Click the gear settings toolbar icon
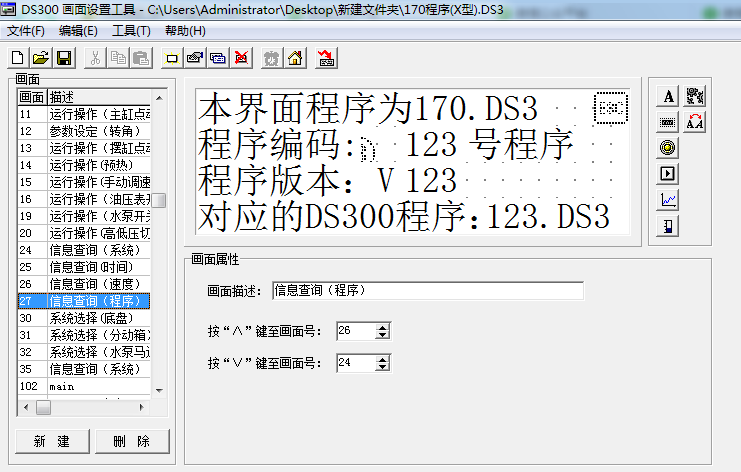This screenshot has height=472, width=741. 272,58
